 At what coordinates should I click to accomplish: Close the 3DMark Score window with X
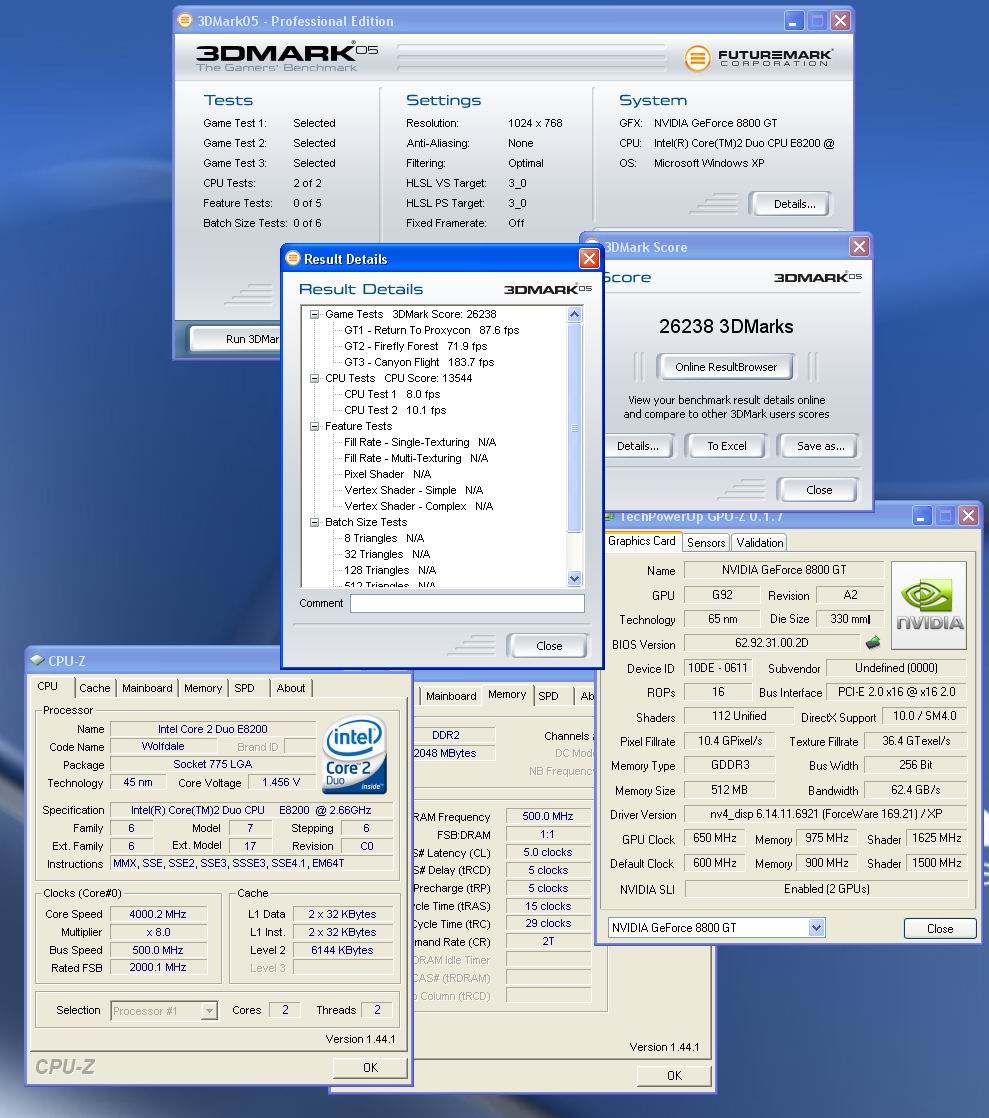tap(859, 247)
